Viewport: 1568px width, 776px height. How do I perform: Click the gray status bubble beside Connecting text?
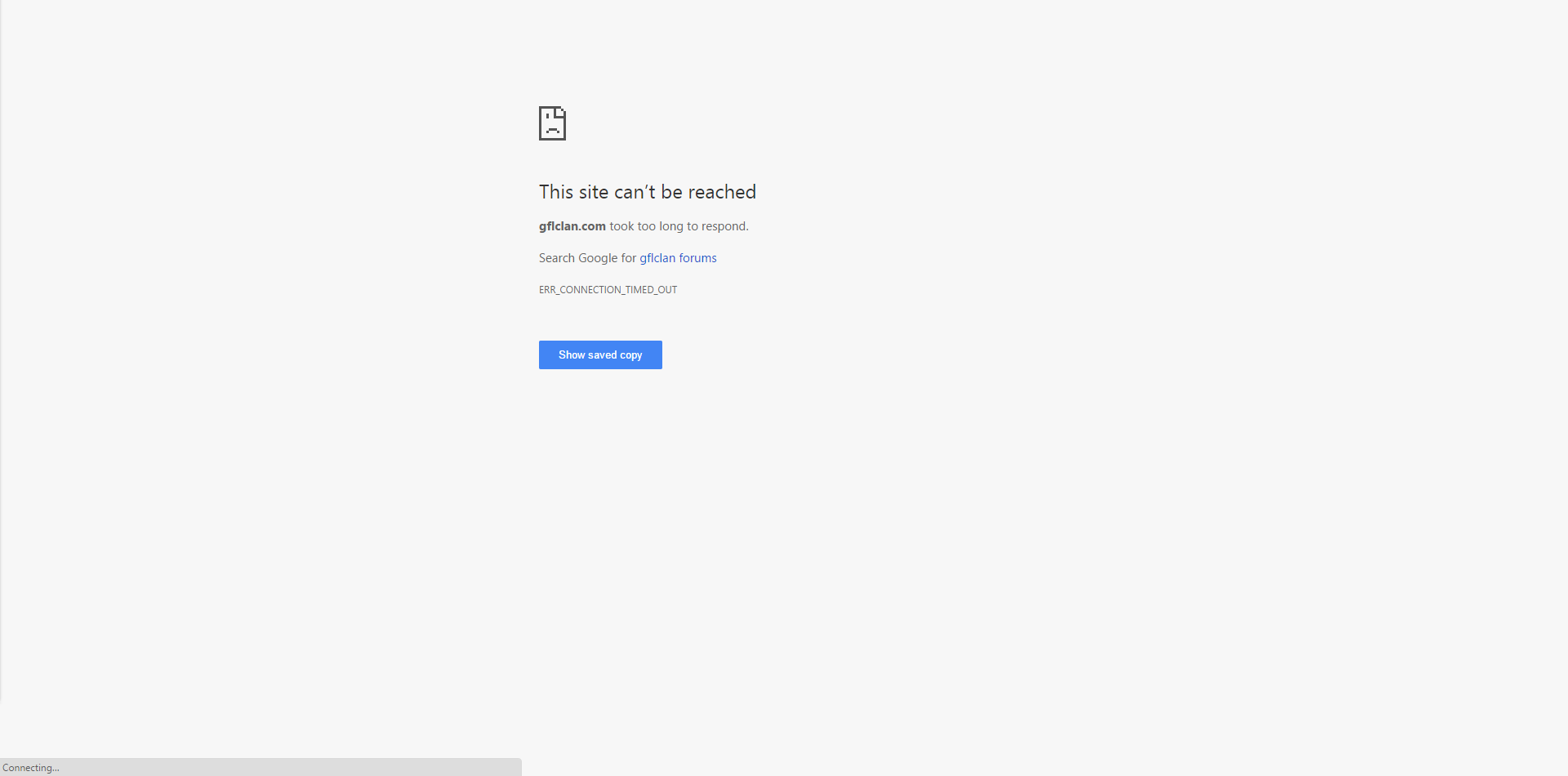click(286, 767)
